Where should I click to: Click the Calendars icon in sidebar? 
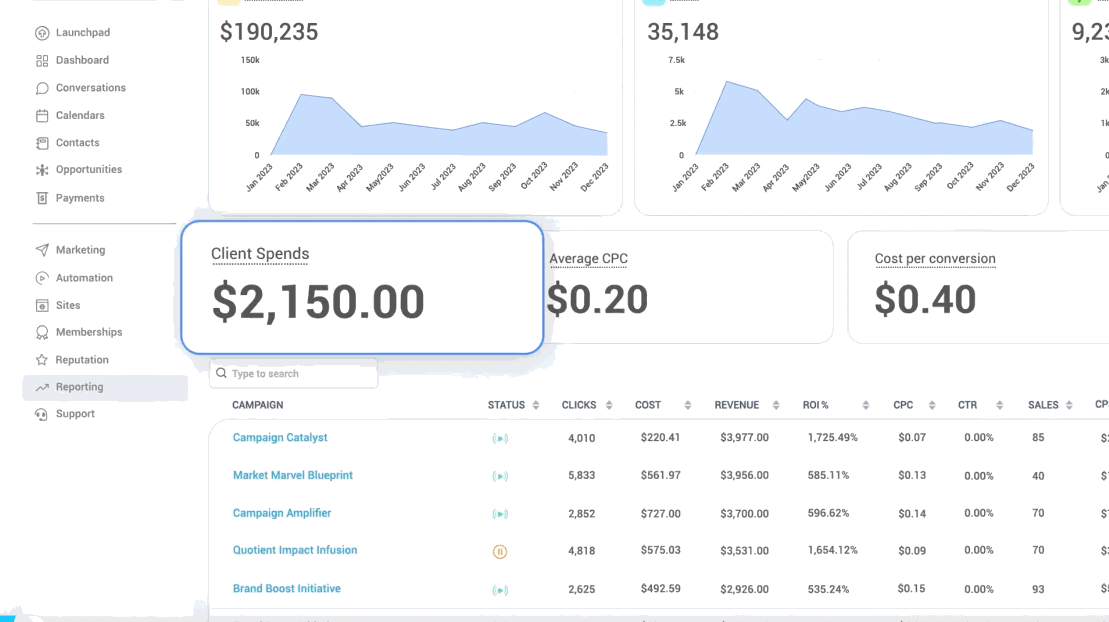(41, 116)
